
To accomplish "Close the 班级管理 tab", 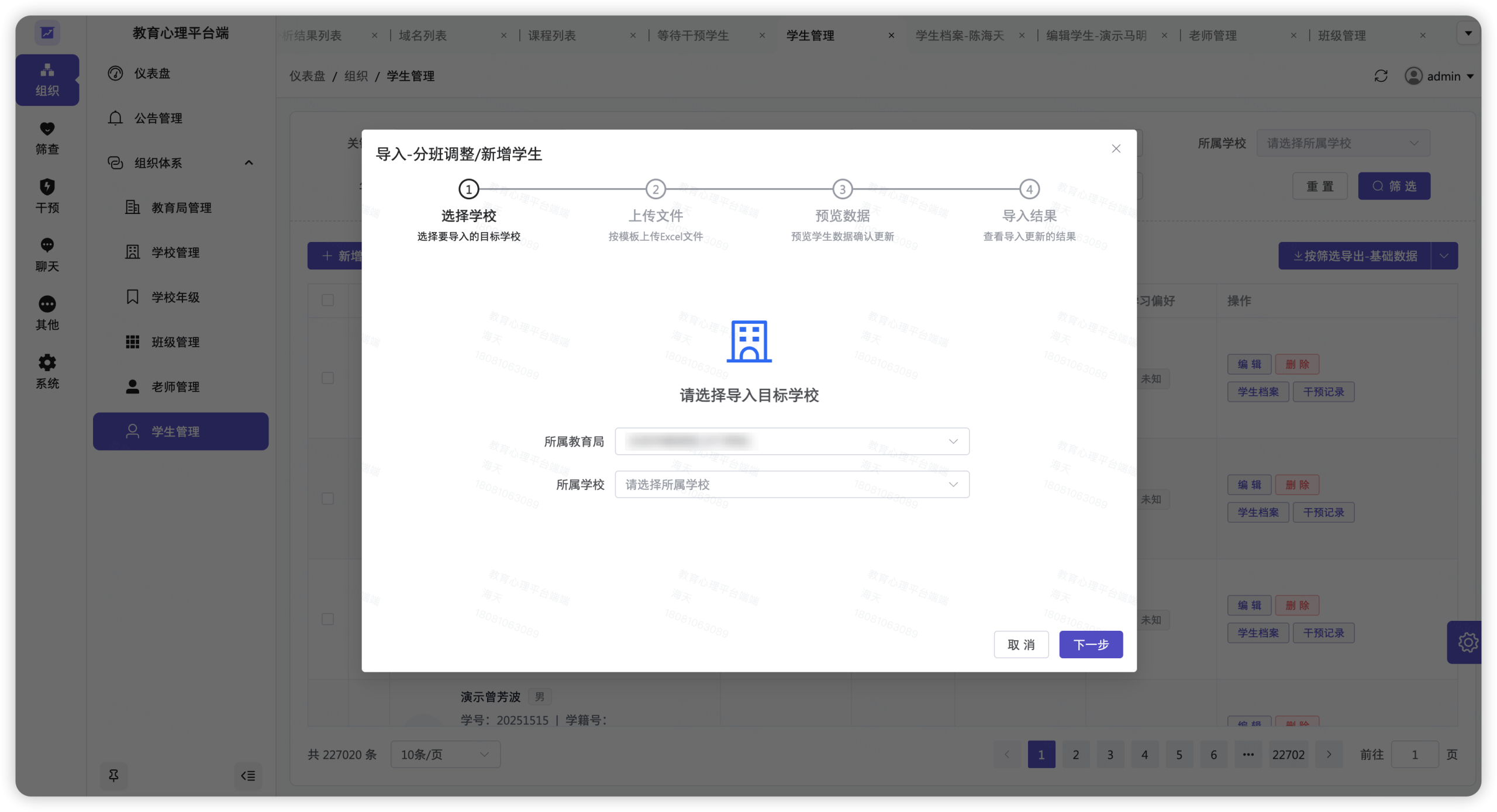I will tap(1422, 36).
